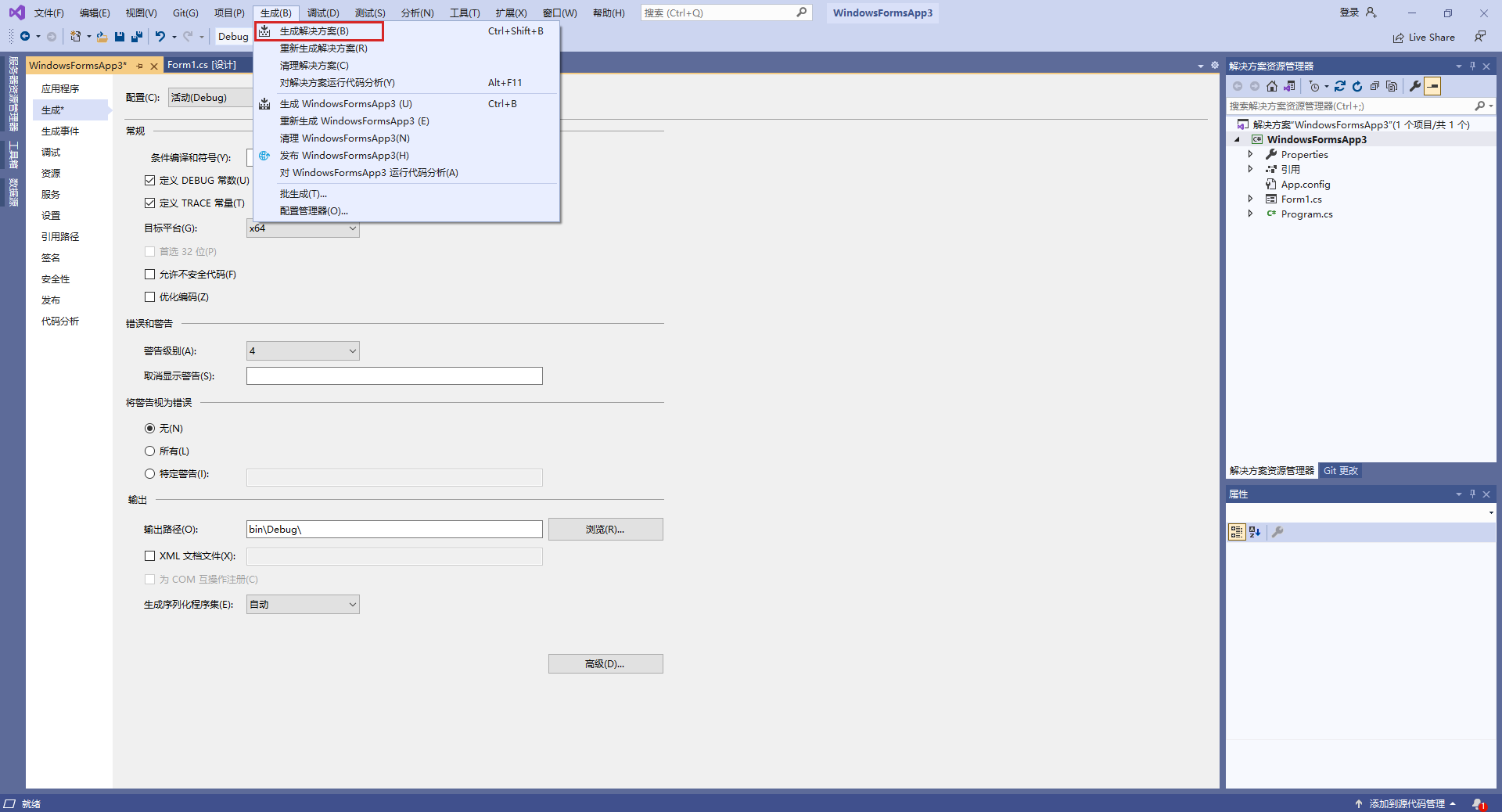
Task: Click the save all icon
Action: (137, 36)
